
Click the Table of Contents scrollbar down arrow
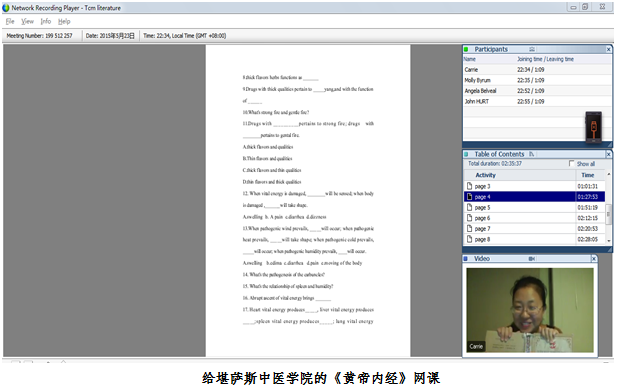[x=608, y=241]
